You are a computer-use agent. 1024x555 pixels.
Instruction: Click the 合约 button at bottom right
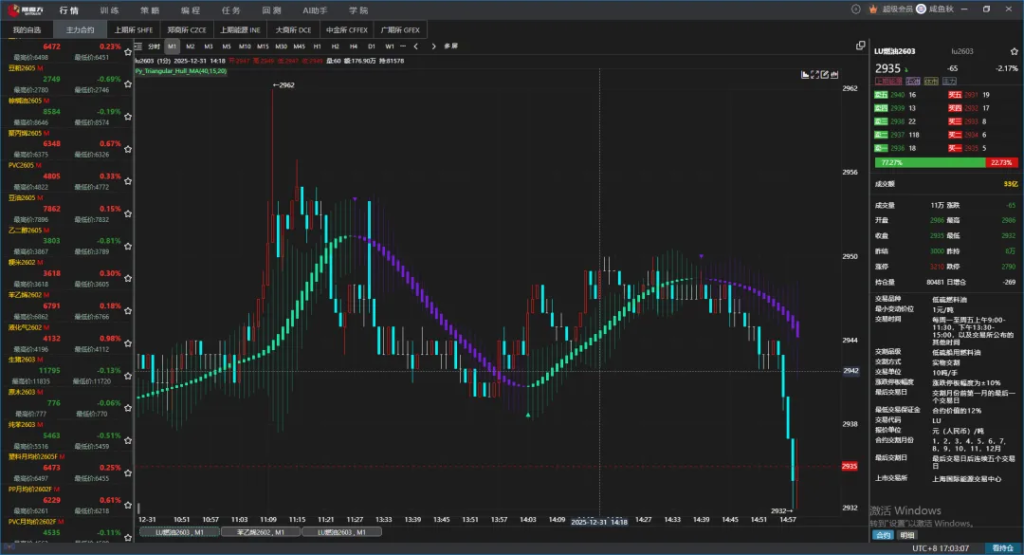tap(883, 535)
